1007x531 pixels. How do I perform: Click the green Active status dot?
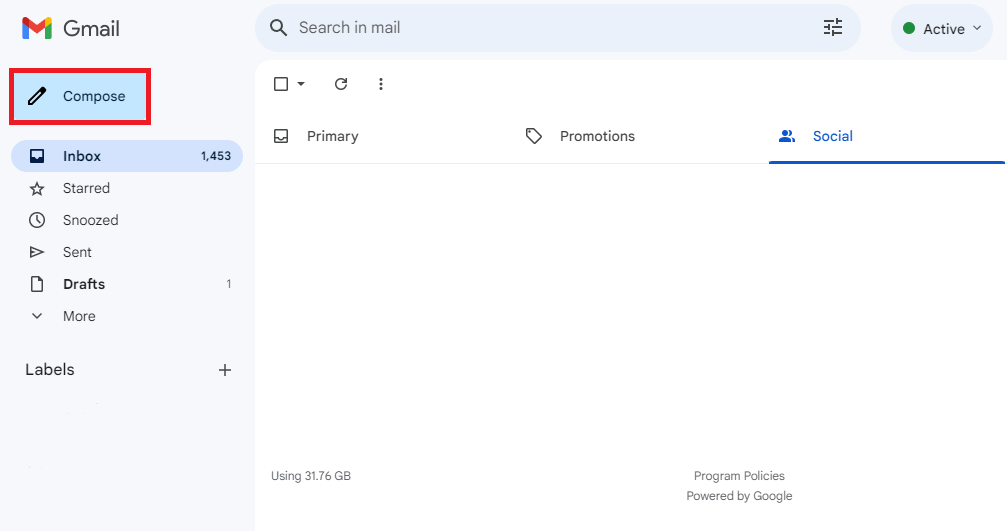909,28
